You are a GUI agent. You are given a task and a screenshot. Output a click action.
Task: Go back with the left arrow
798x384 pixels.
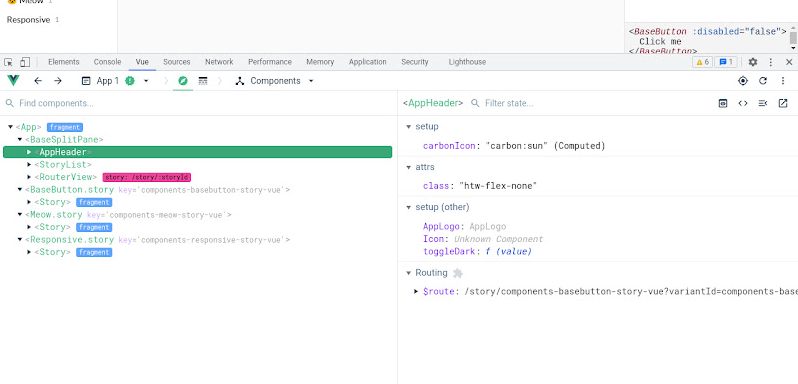point(38,81)
